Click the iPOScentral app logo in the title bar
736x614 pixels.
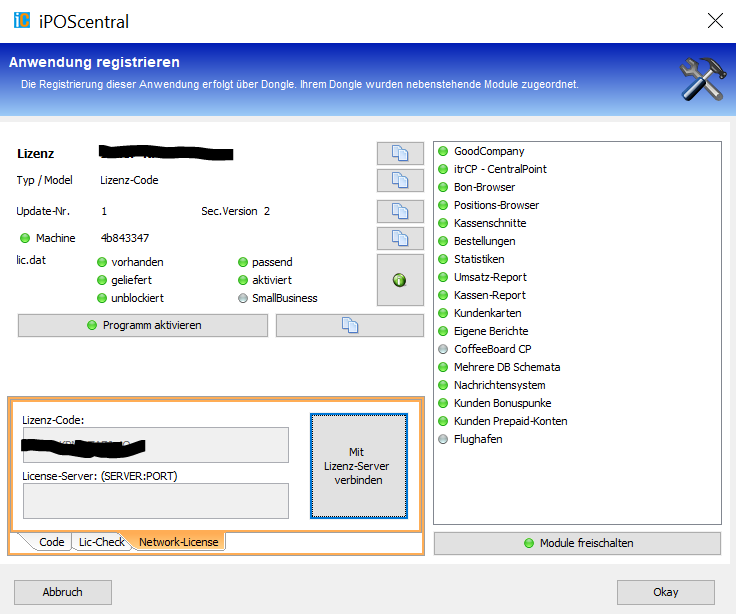pyautogui.click(x=22, y=20)
